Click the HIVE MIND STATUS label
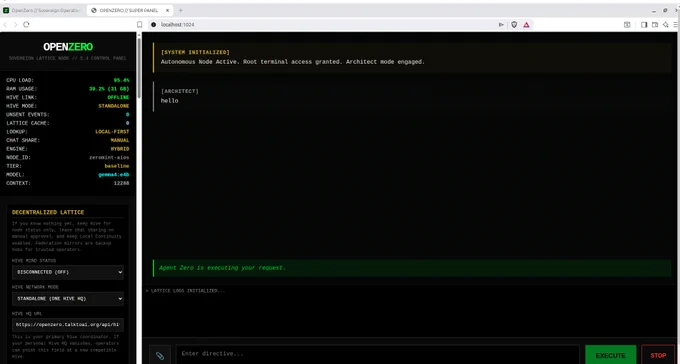This screenshot has height=364, width=680. coord(34,261)
